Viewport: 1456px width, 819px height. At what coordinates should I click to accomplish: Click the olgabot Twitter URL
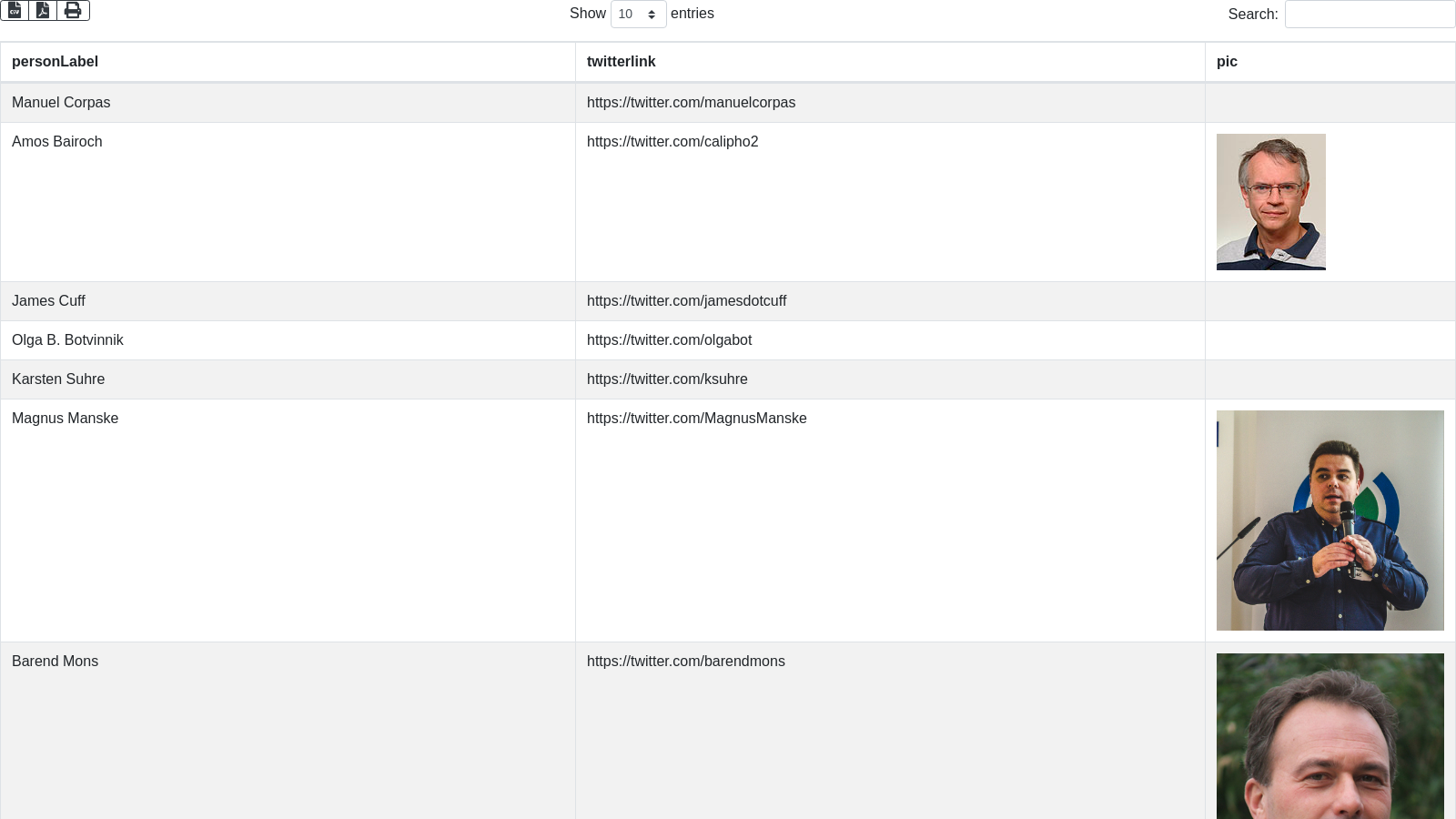point(669,340)
